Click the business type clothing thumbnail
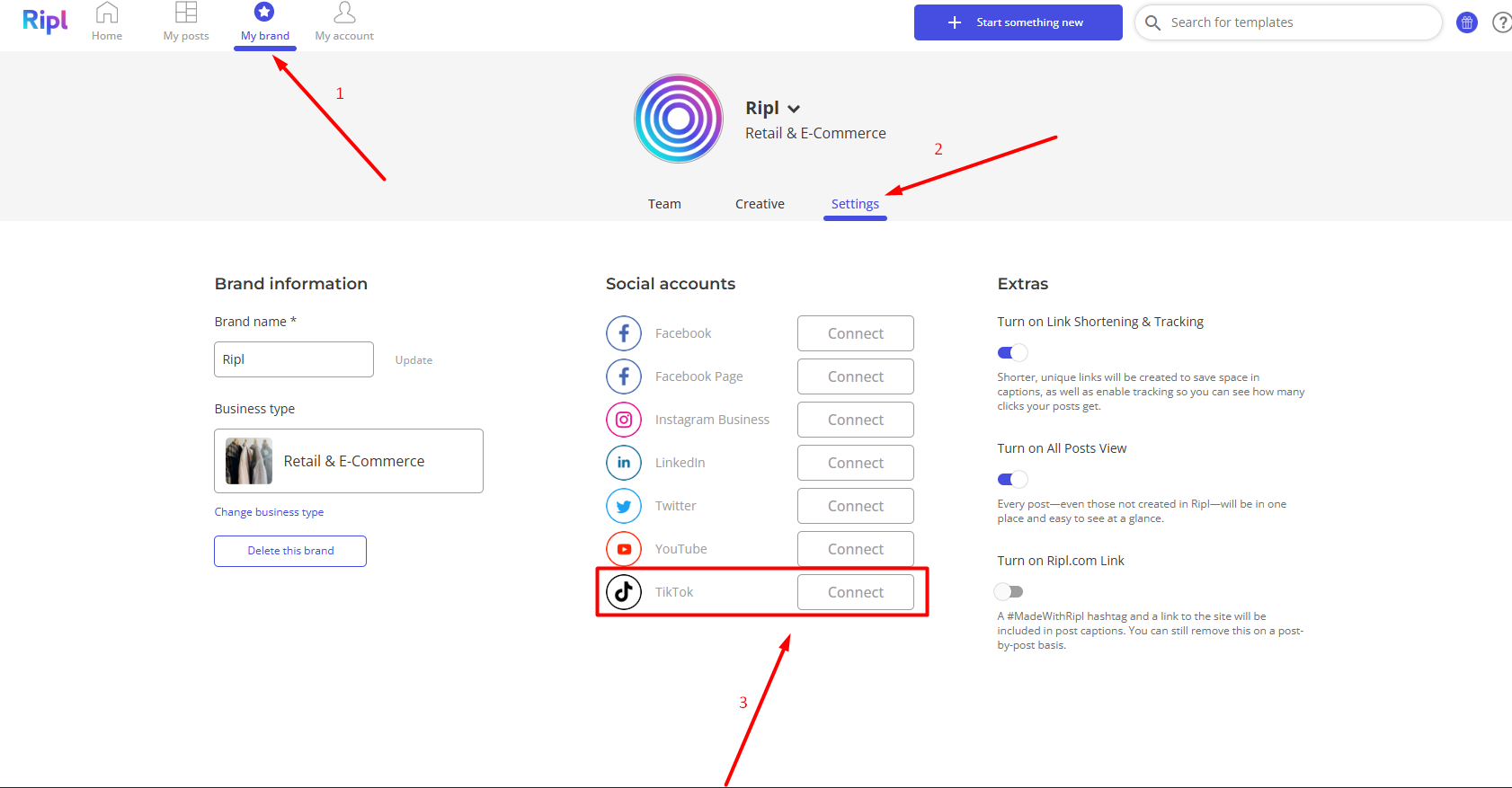 249,461
